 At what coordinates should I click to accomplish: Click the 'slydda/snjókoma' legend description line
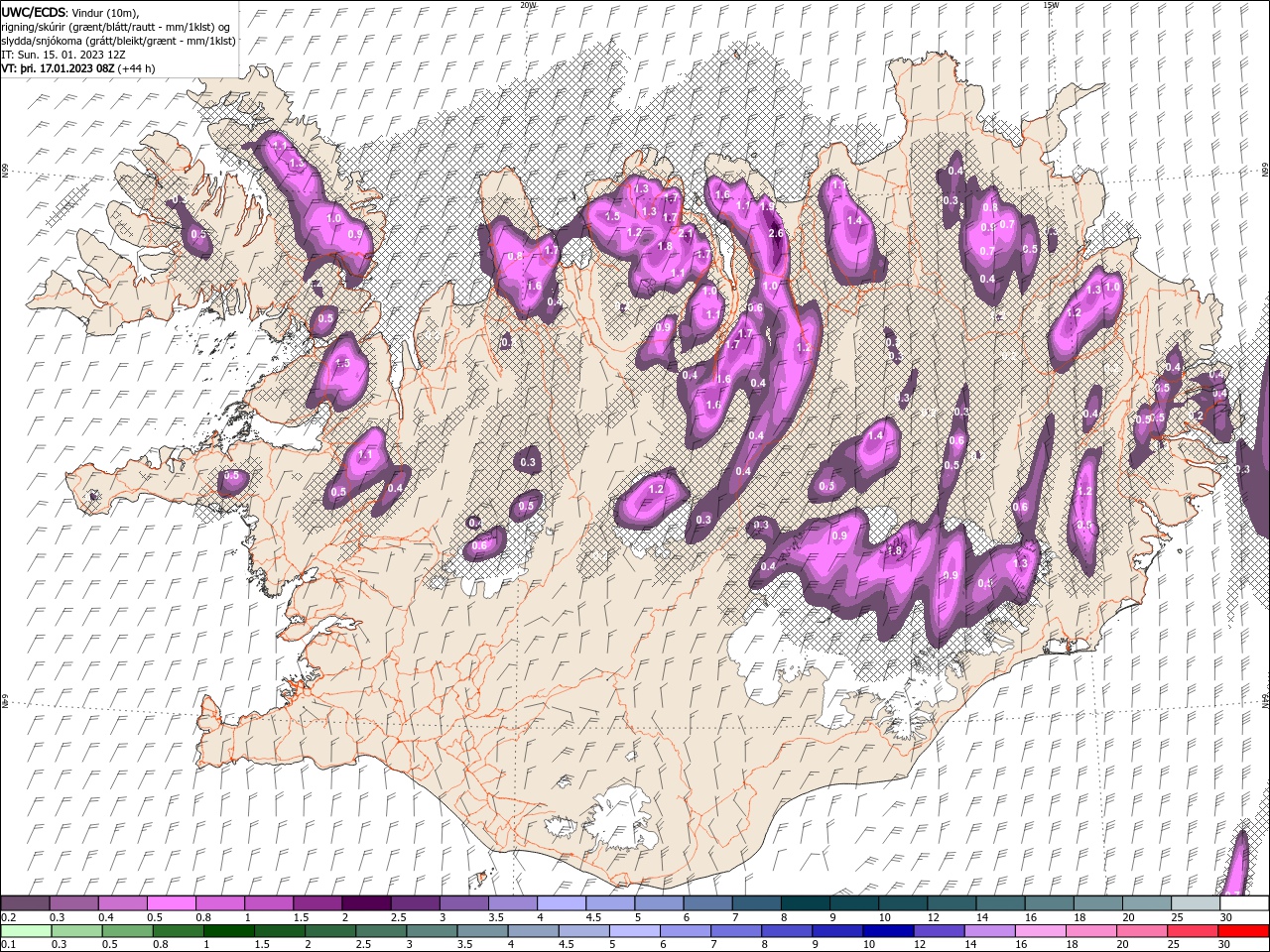pyautogui.click(x=119, y=41)
